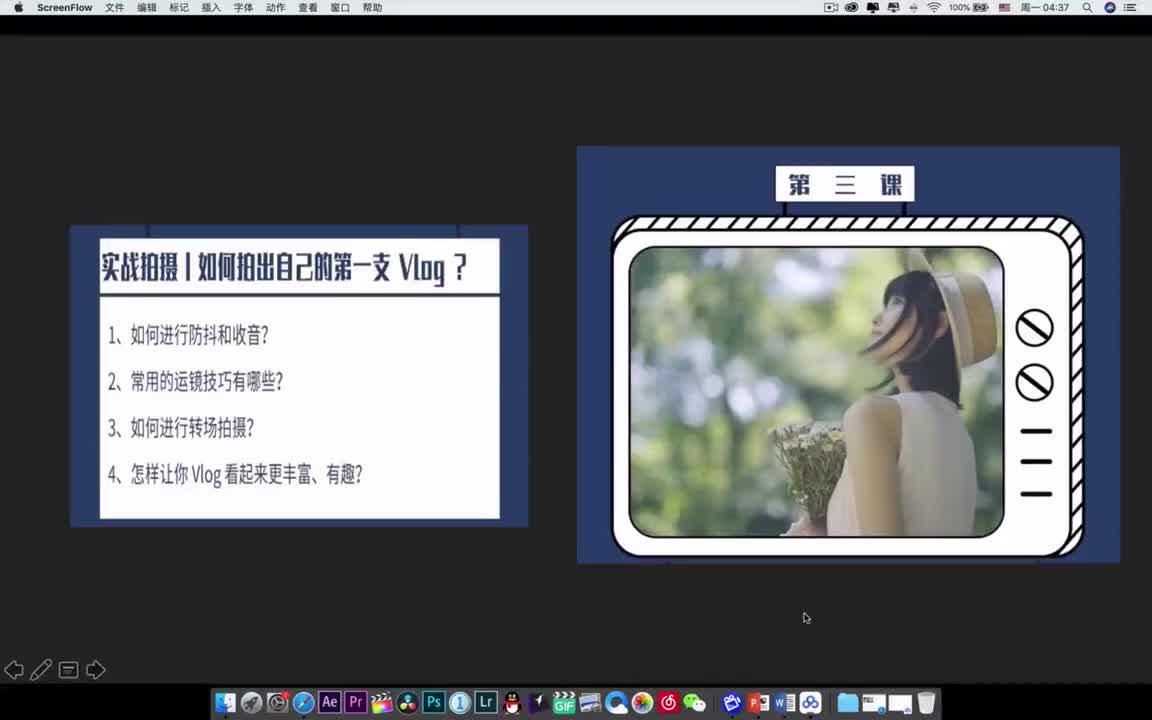The image size is (1152, 720).
Task: Click the clock showing 周一 04:37
Action: (1045, 7)
